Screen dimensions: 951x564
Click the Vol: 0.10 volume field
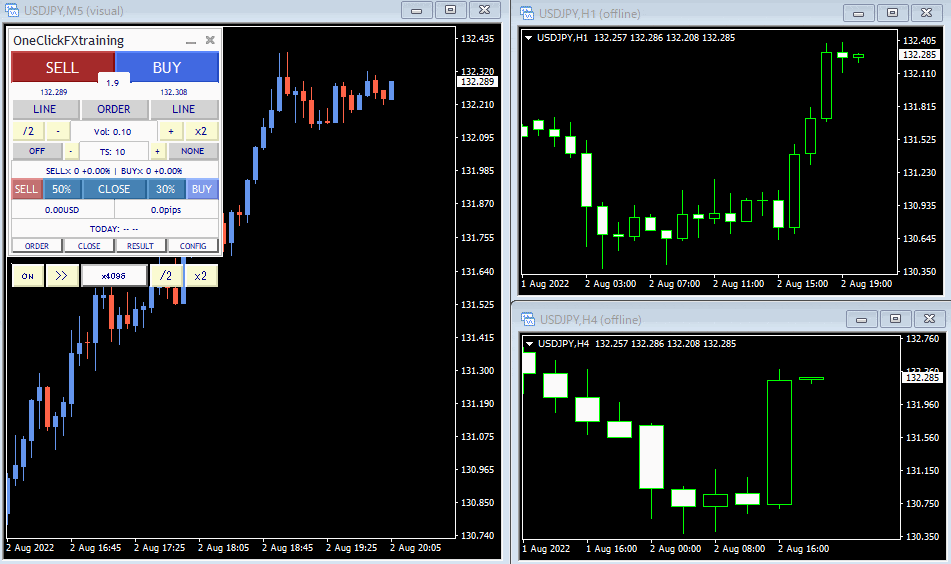pyautogui.click(x=113, y=131)
